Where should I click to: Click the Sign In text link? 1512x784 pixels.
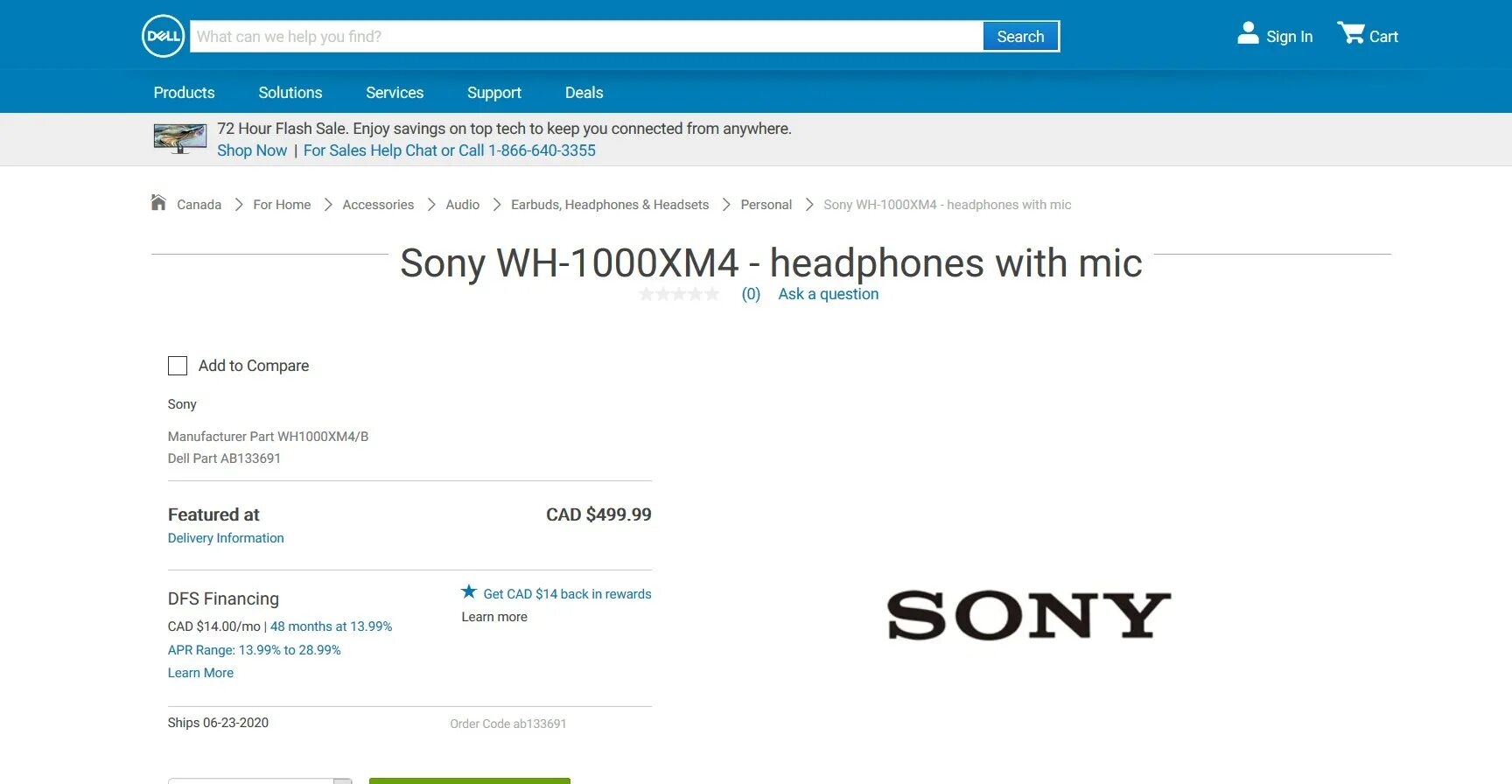tap(1290, 37)
